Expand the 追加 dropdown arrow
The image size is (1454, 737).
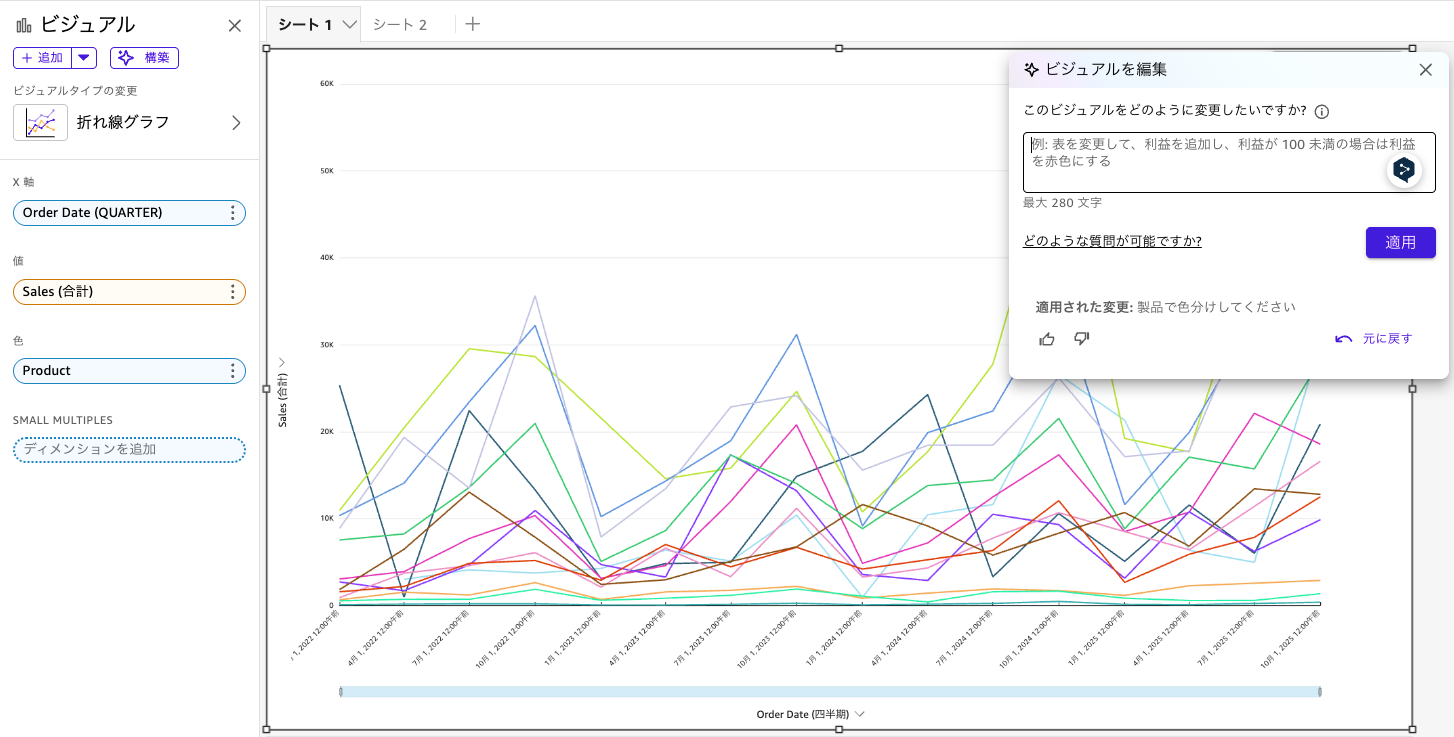[x=84, y=58]
